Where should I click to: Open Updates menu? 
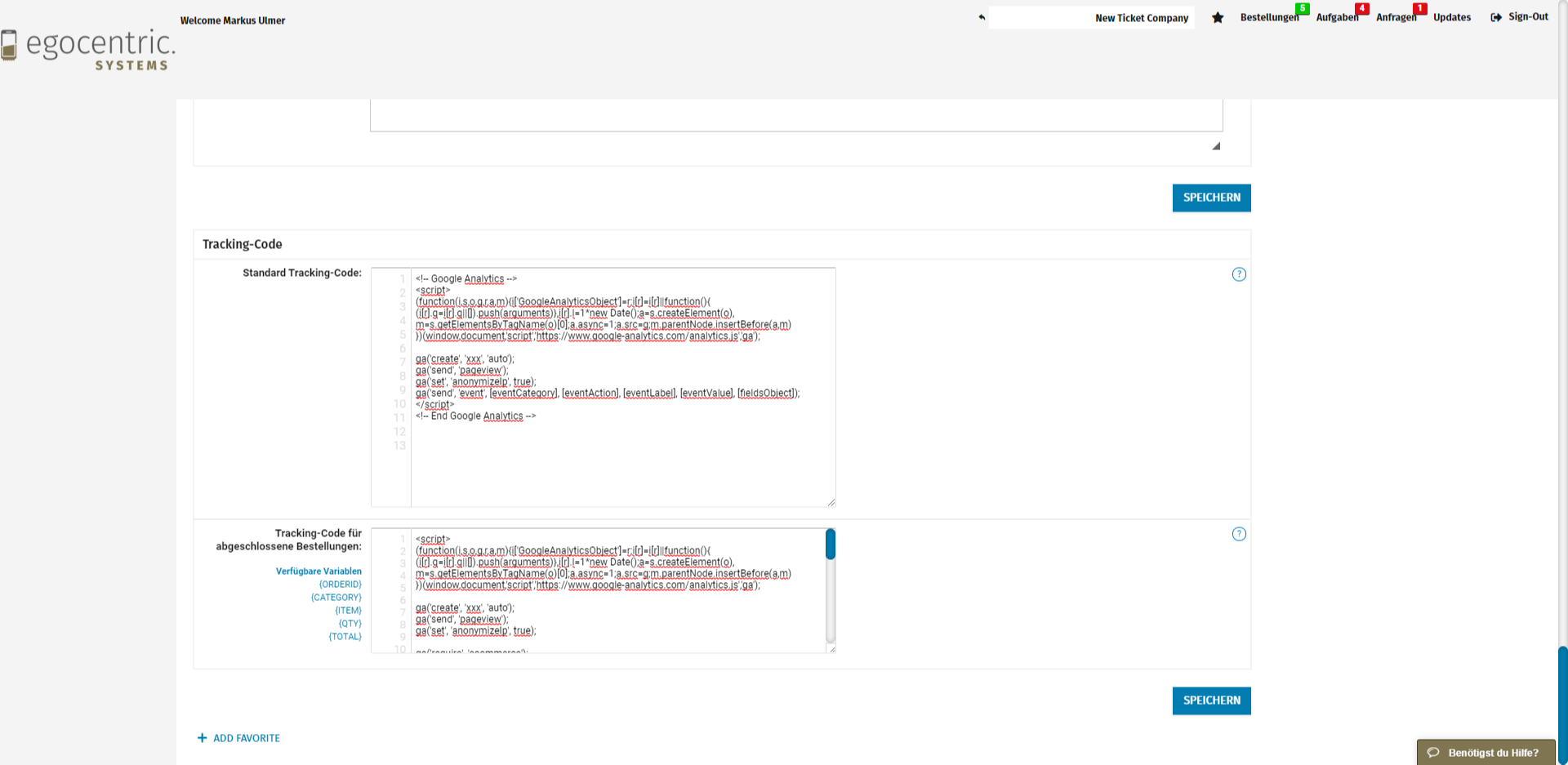click(1452, 17)
